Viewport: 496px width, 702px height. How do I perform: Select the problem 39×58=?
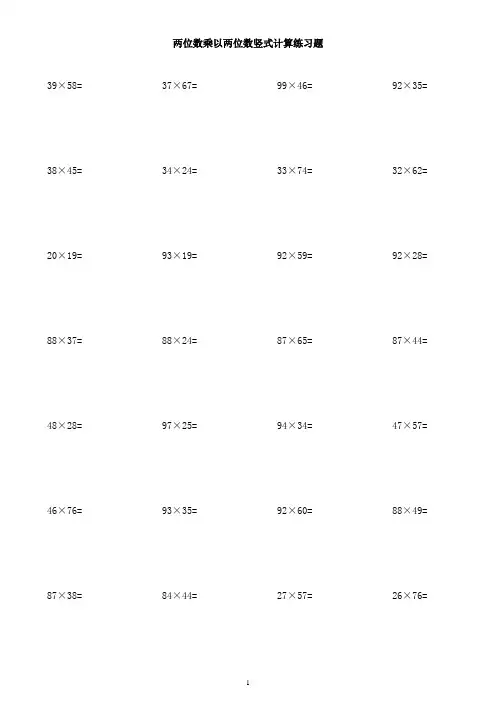coord(64,86)
